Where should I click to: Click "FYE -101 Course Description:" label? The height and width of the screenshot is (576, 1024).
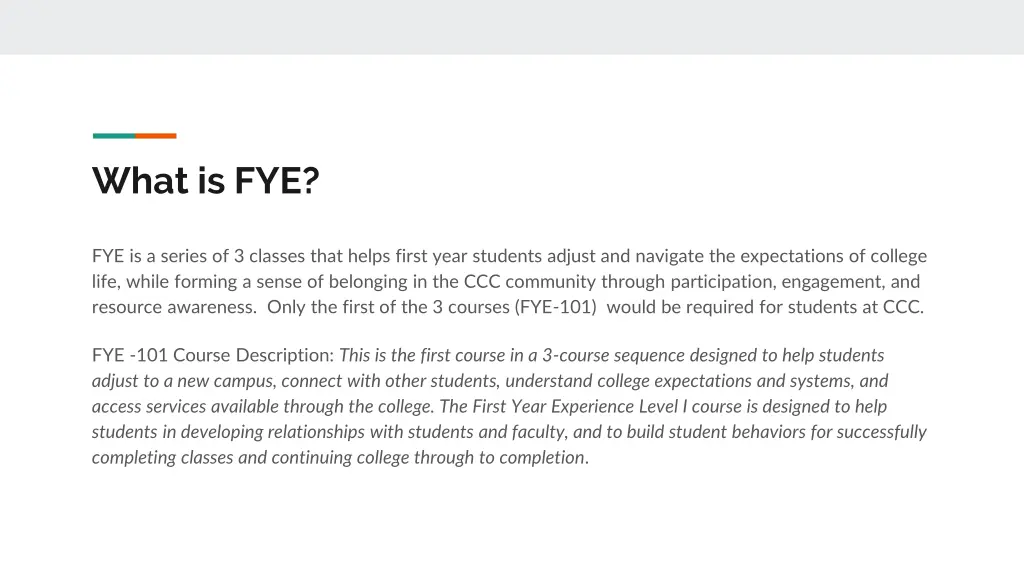(x=213, y=355)
